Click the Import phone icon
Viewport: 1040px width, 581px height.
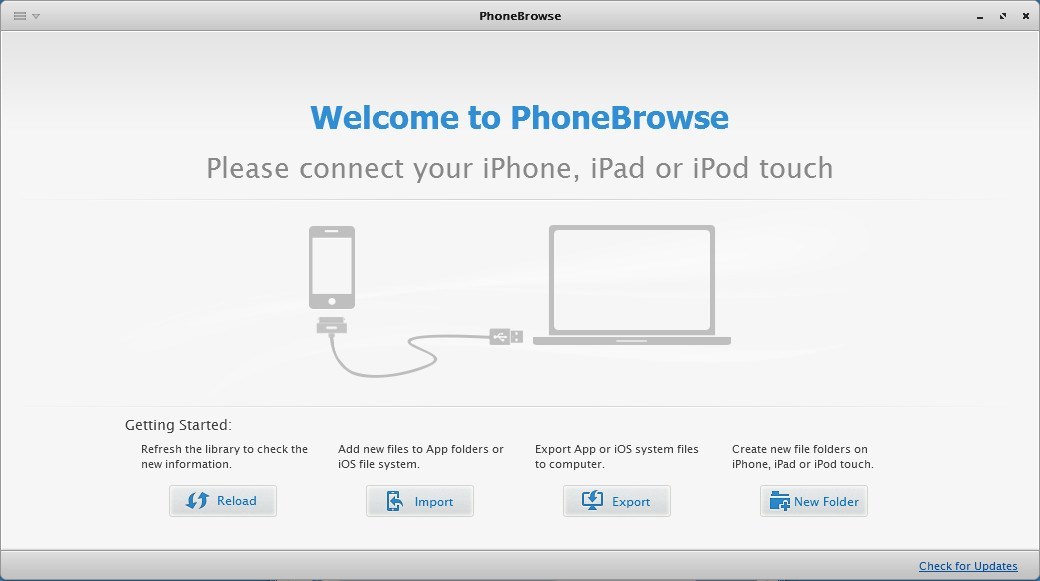[x=392, y=500]
